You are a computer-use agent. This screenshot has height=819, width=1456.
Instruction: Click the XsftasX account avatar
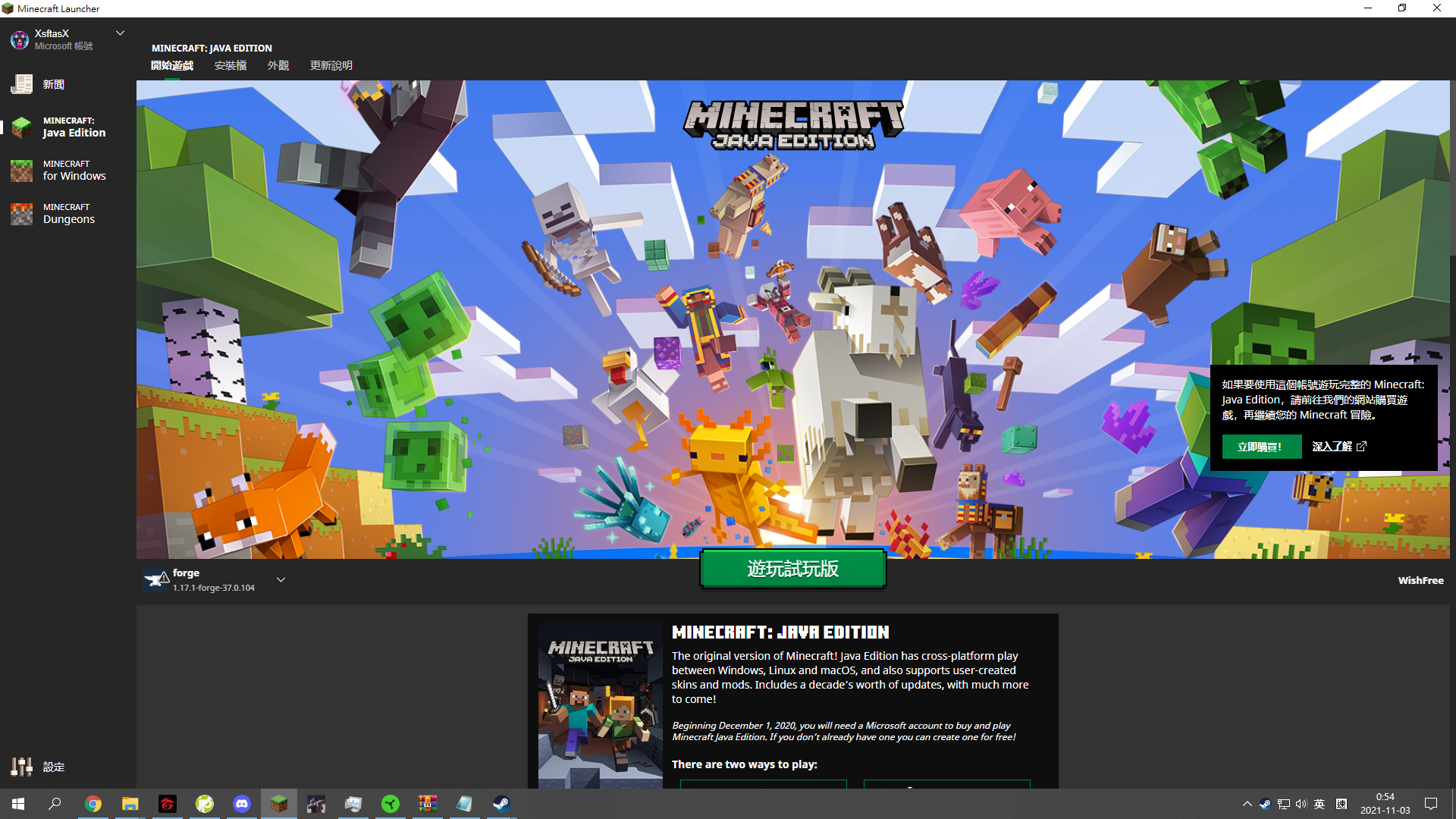(19, 39)
